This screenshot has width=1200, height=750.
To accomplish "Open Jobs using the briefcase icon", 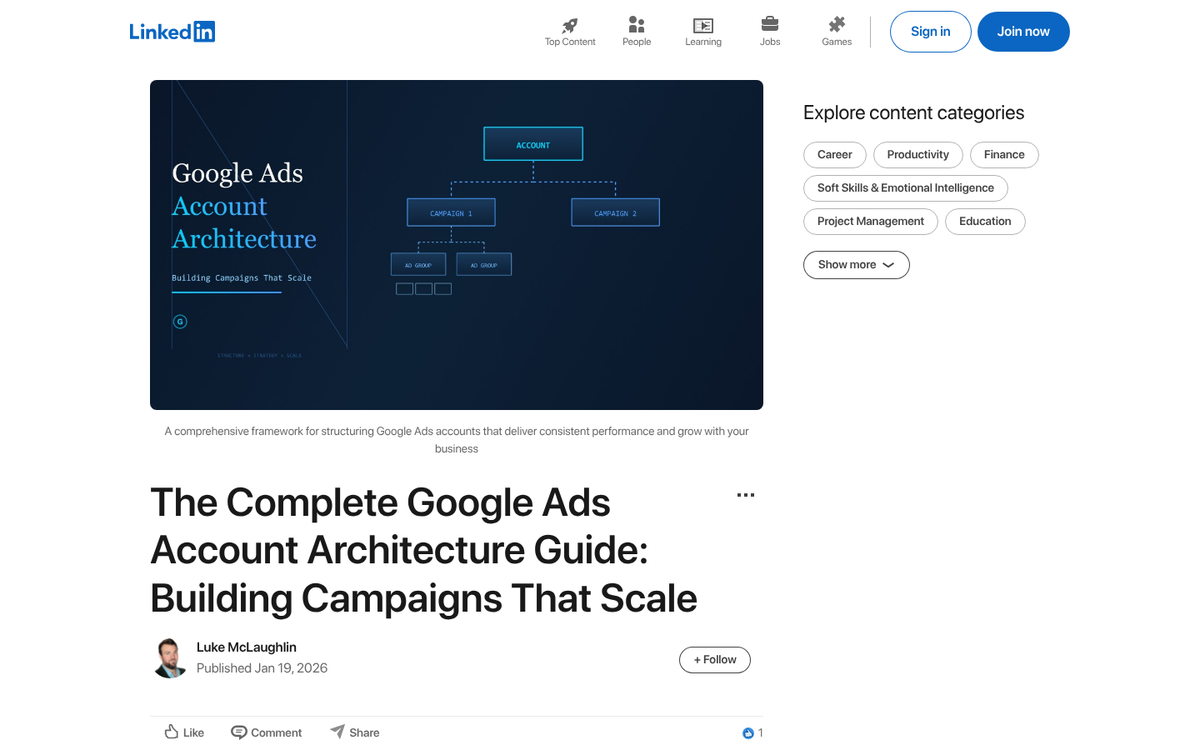I will pyautogui.click(x=770, y=26).
